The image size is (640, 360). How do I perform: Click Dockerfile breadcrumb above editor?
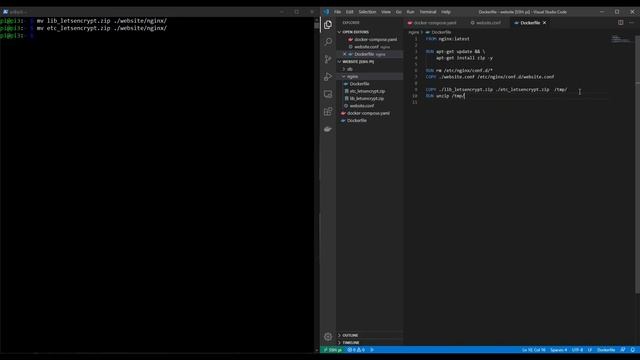440,32
